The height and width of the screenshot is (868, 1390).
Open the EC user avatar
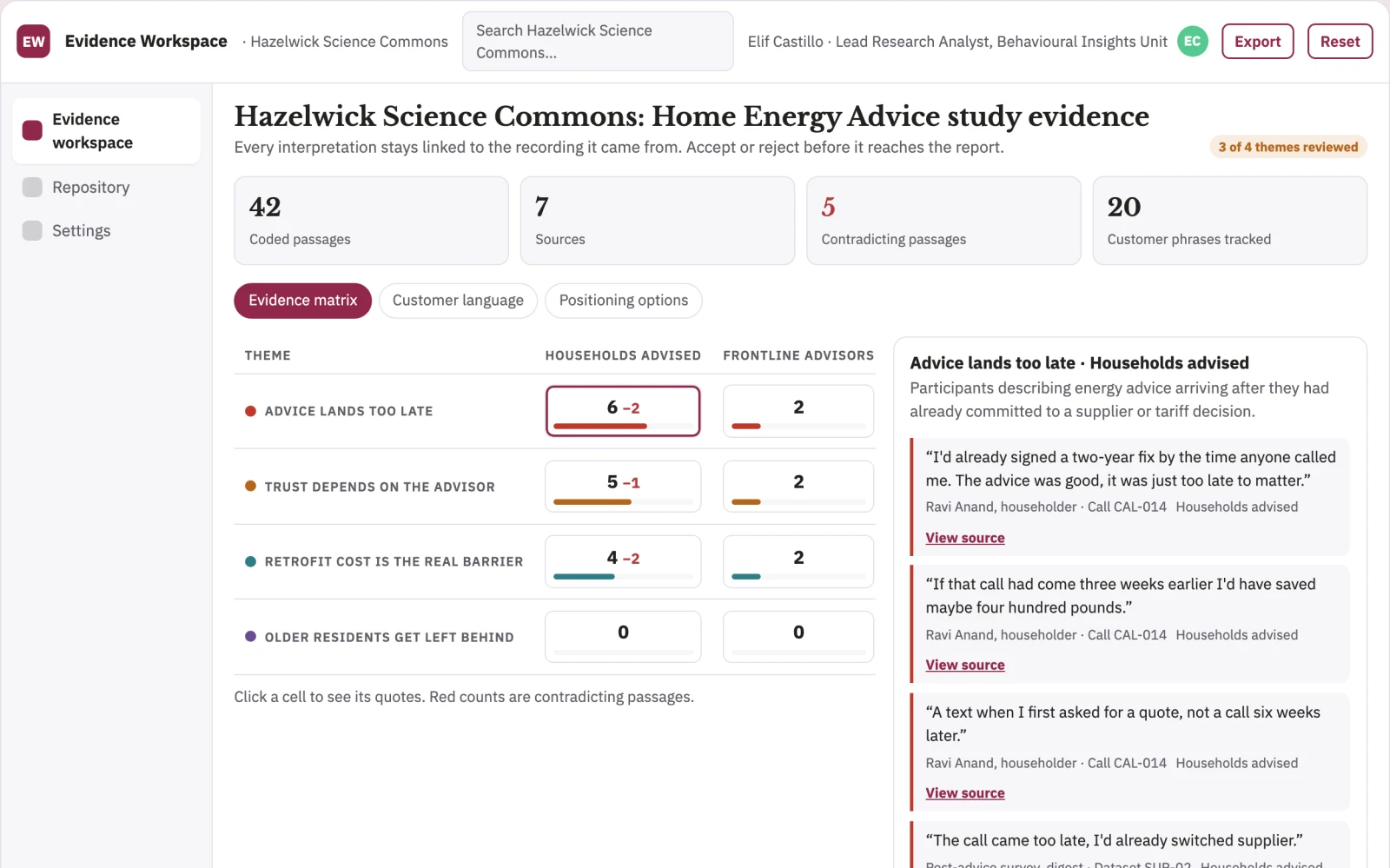[x=1193, y=41]
